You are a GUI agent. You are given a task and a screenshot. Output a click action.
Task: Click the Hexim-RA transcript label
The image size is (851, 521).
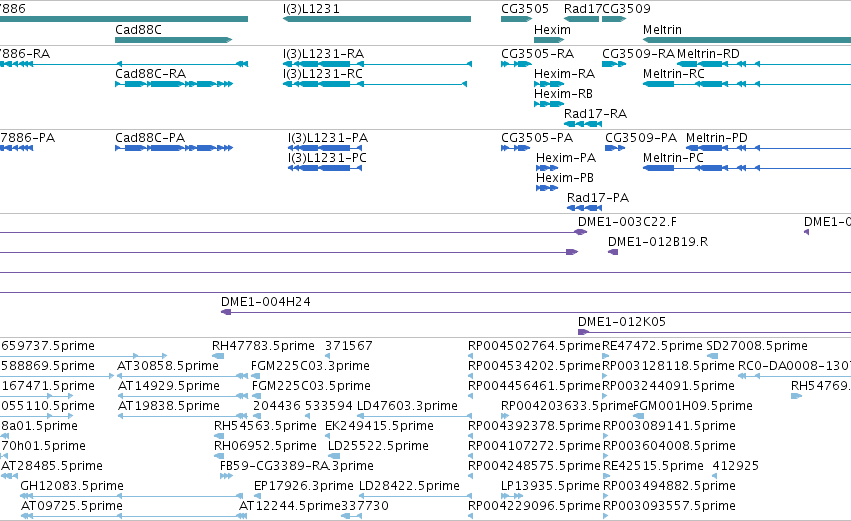(x=564, y=74)
